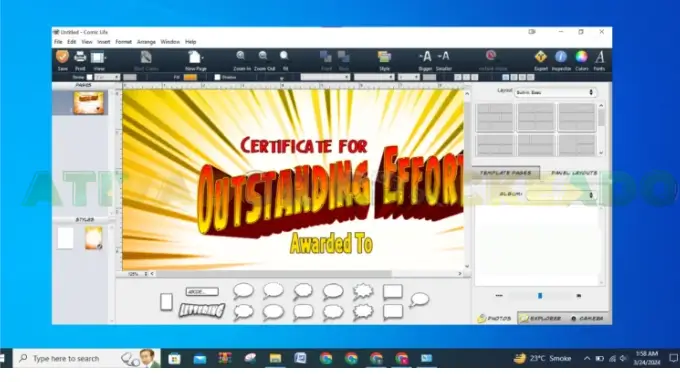Image resolution: width=680 pixels, height=382 pixels.
Task: Select the standalone balloon at tray's right end
Action: (x=419, y=300)
